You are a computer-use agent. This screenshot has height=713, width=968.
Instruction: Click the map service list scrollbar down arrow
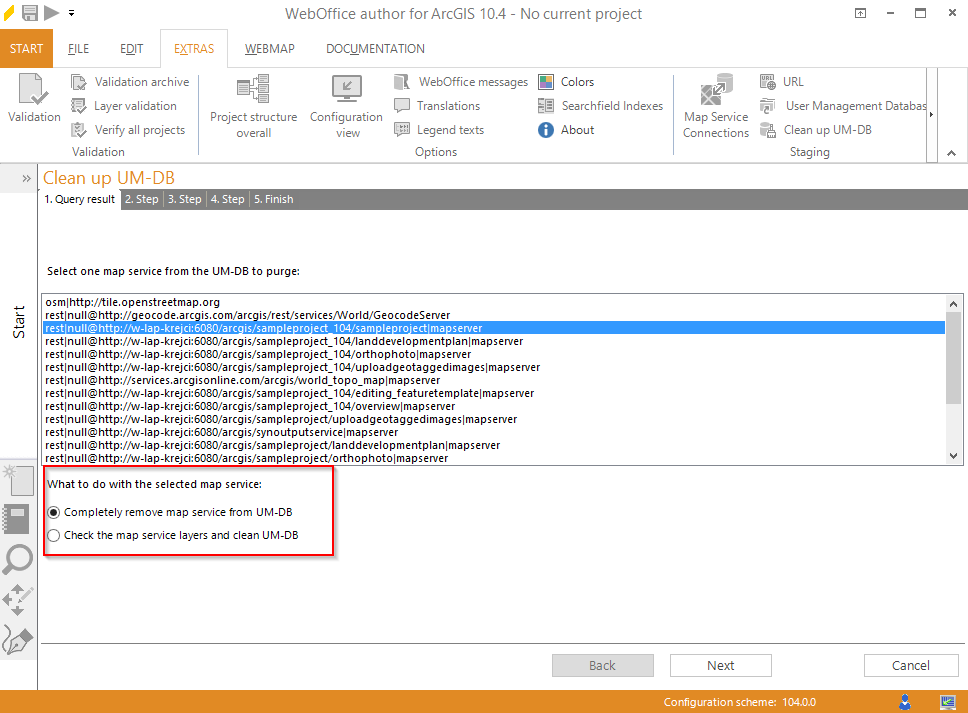tap(953, 455)
